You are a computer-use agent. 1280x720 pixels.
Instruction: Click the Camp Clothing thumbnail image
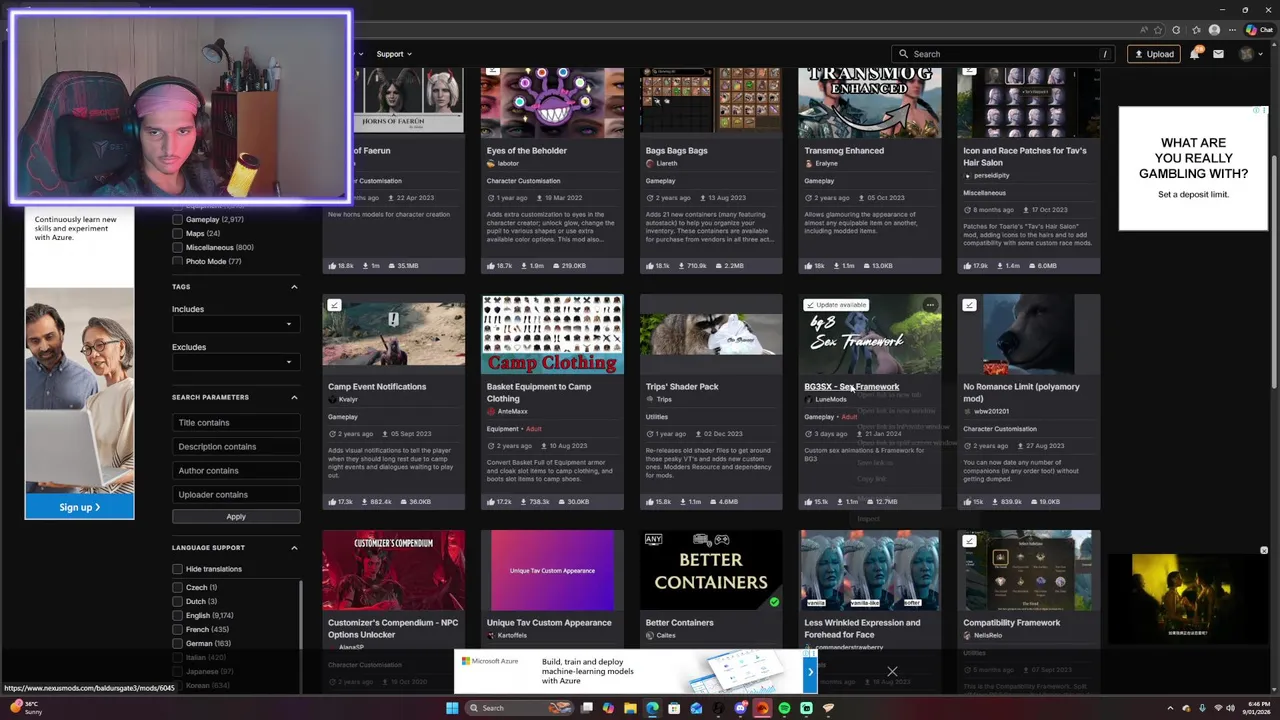tap(552, 334)
